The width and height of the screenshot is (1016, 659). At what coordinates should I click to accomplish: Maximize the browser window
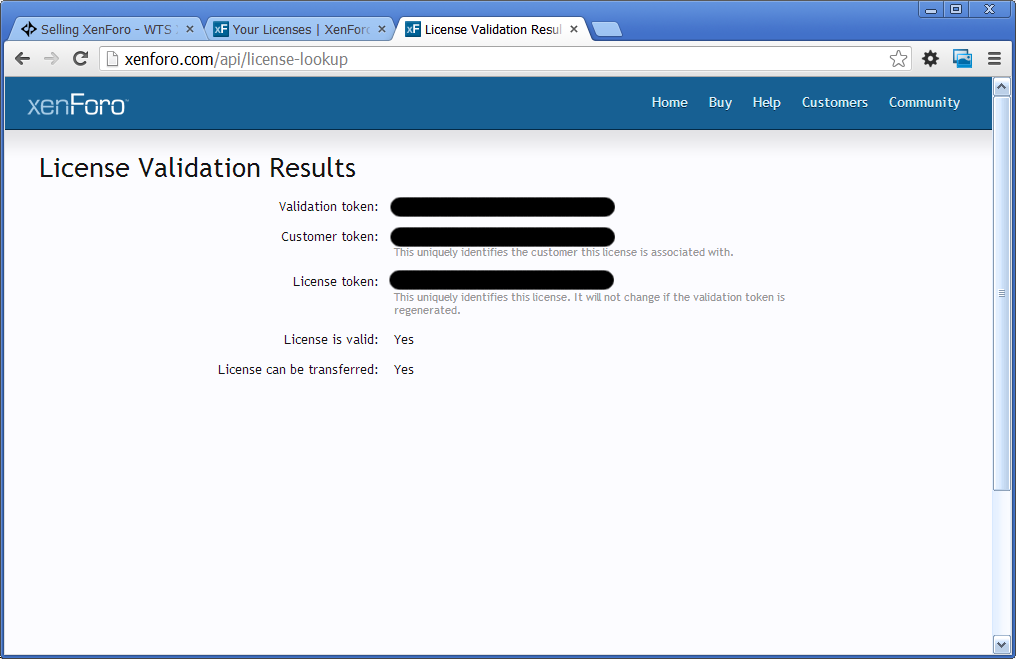pos(956,9)
